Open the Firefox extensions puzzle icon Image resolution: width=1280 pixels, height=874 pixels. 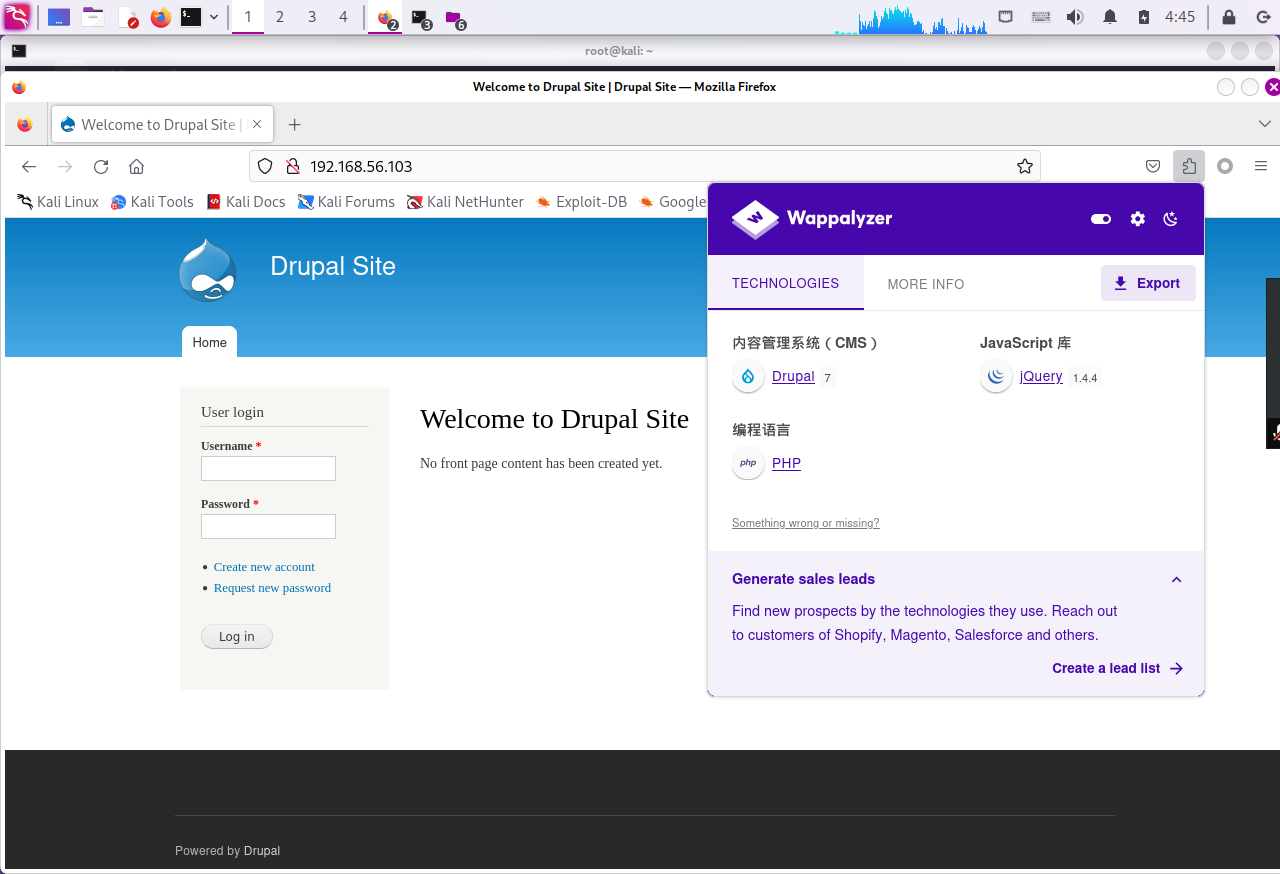point(1189,167)
